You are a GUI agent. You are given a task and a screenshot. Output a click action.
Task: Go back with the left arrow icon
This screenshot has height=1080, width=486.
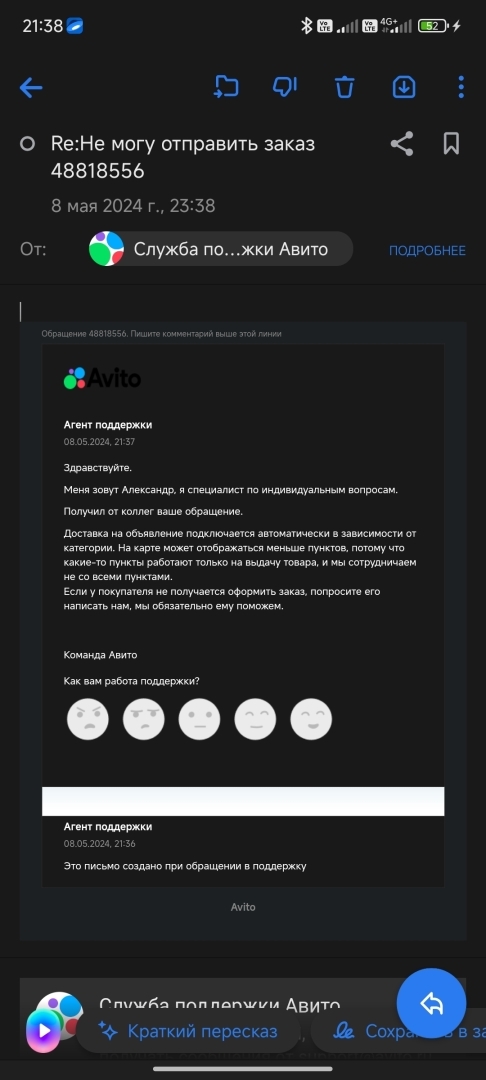coord(31,87)
